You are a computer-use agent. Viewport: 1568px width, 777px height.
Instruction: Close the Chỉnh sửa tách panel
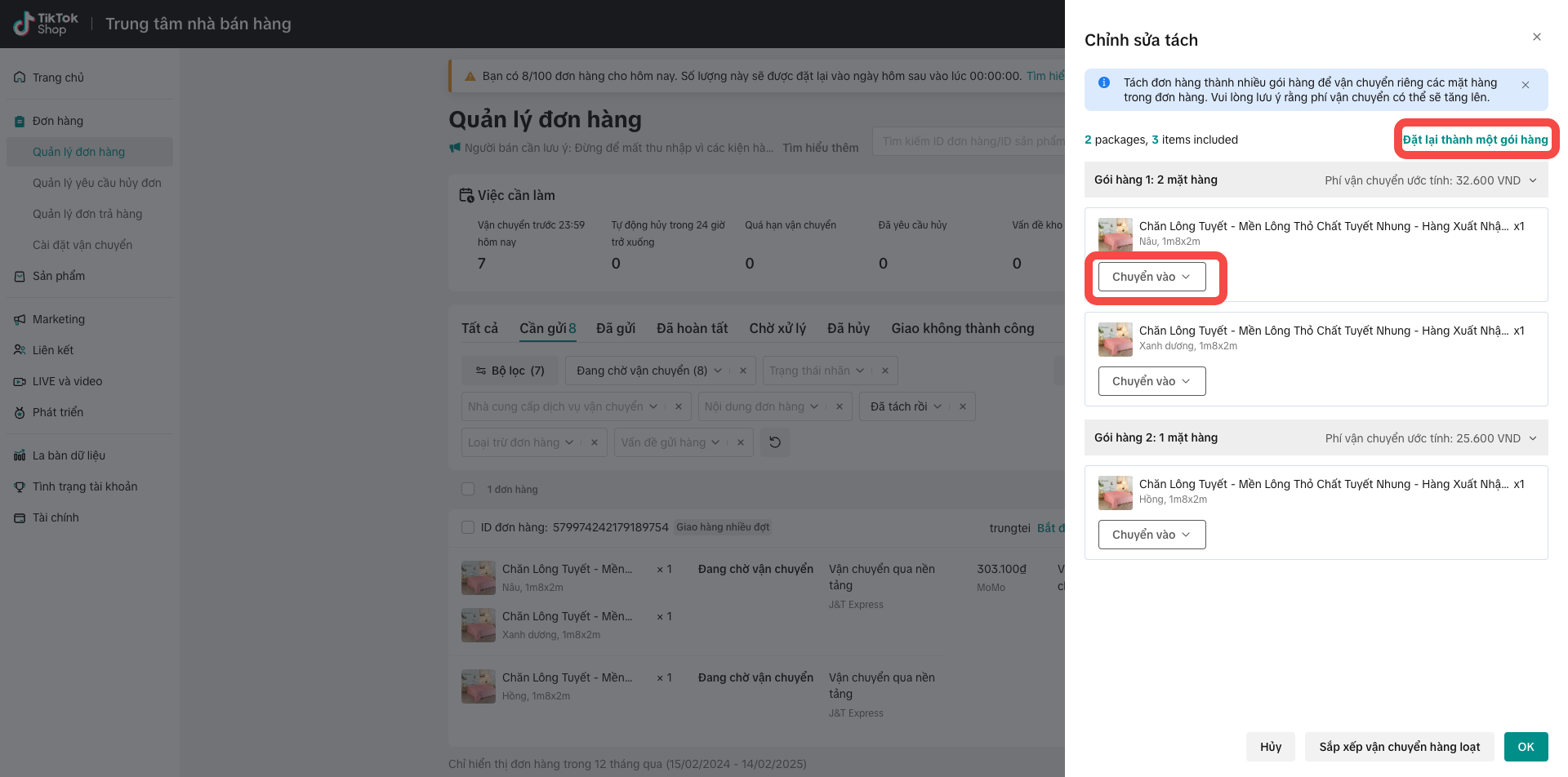pyautogui.click(x=1536, y=37)
